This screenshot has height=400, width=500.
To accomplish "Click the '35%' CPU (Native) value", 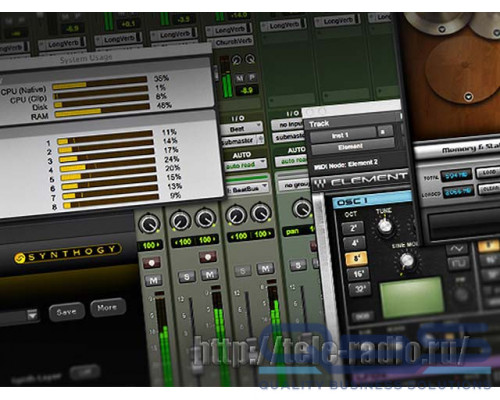I will (x=161, y=79).
